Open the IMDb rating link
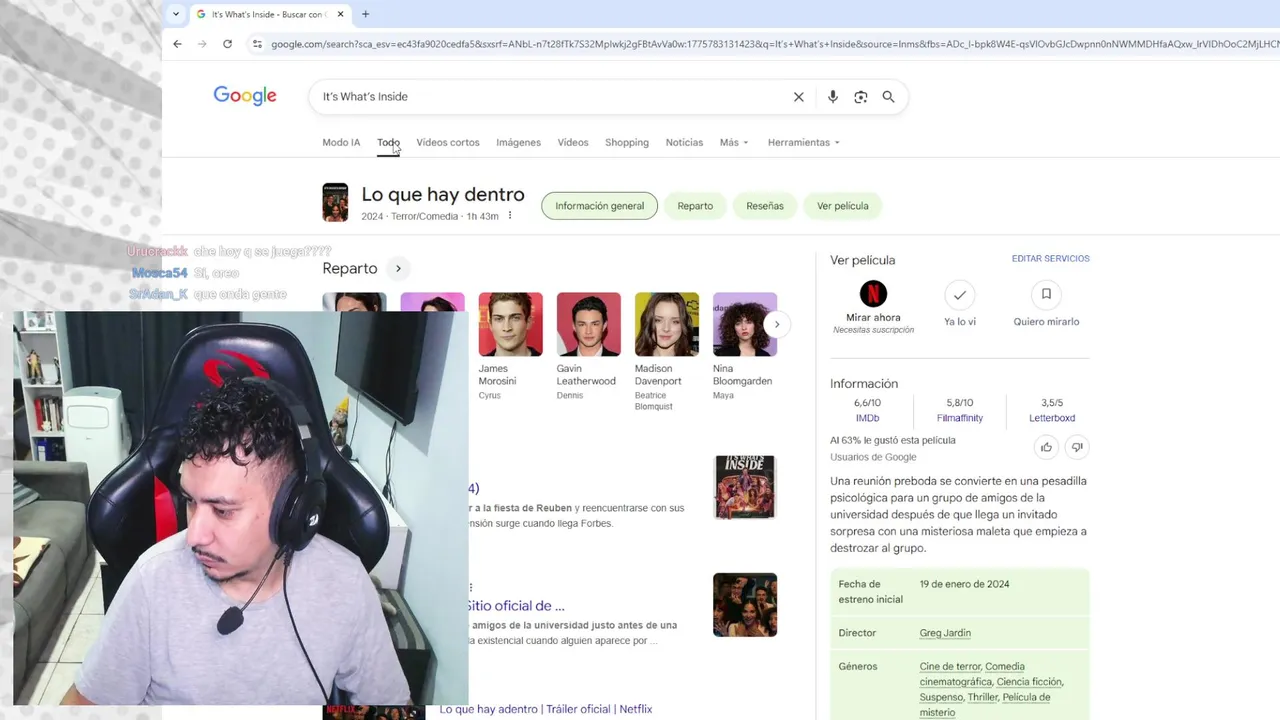 (867, 418)
